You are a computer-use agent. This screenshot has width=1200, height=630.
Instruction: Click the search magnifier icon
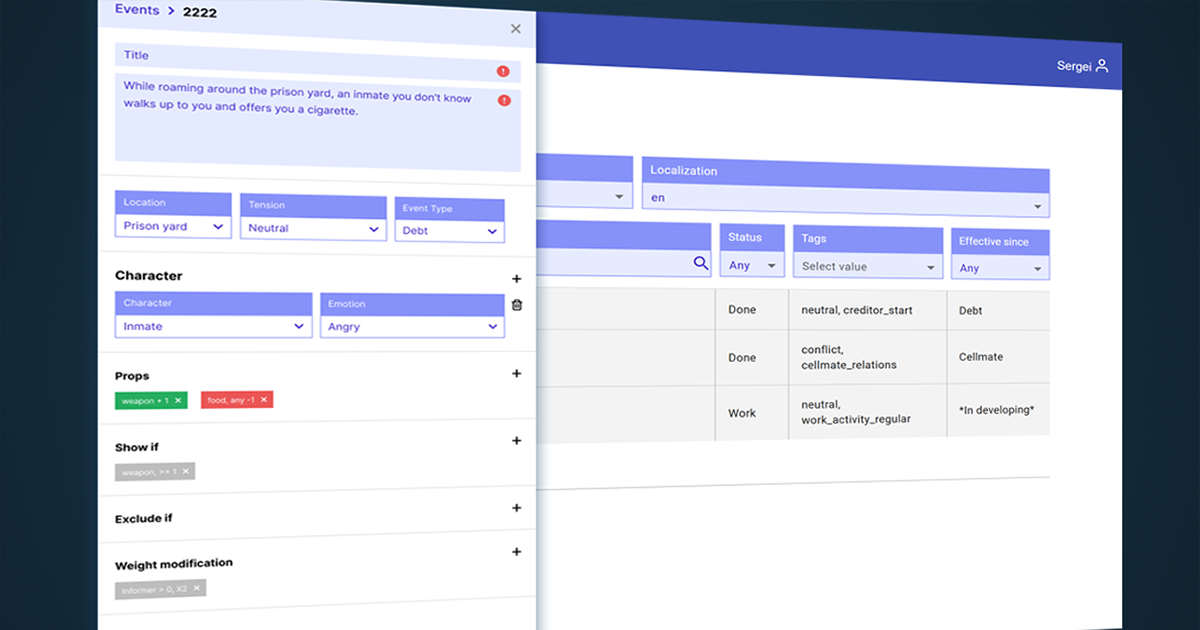coord(701,263)
